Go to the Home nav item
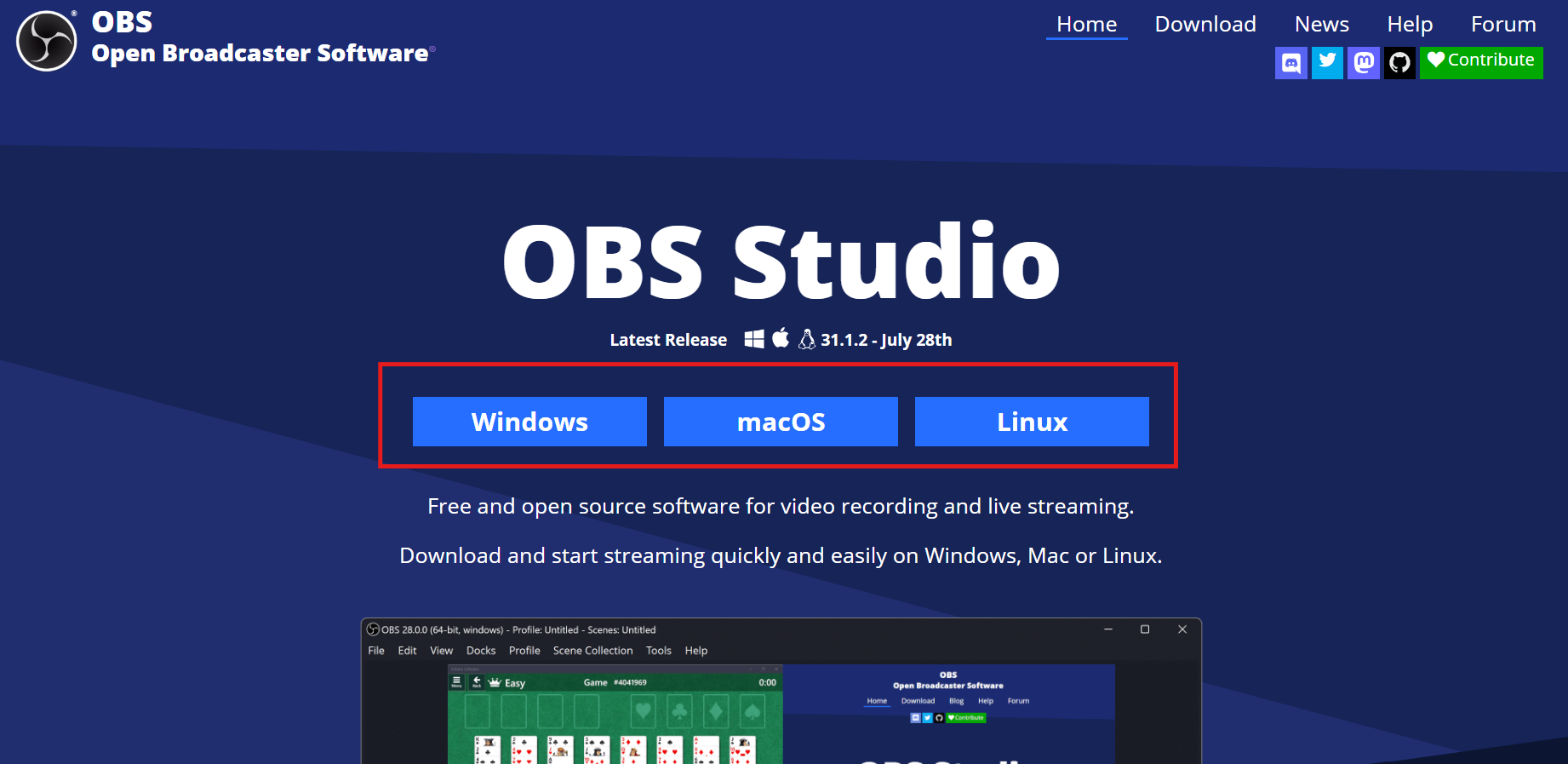1568x764 pixels. (1086, 24)
